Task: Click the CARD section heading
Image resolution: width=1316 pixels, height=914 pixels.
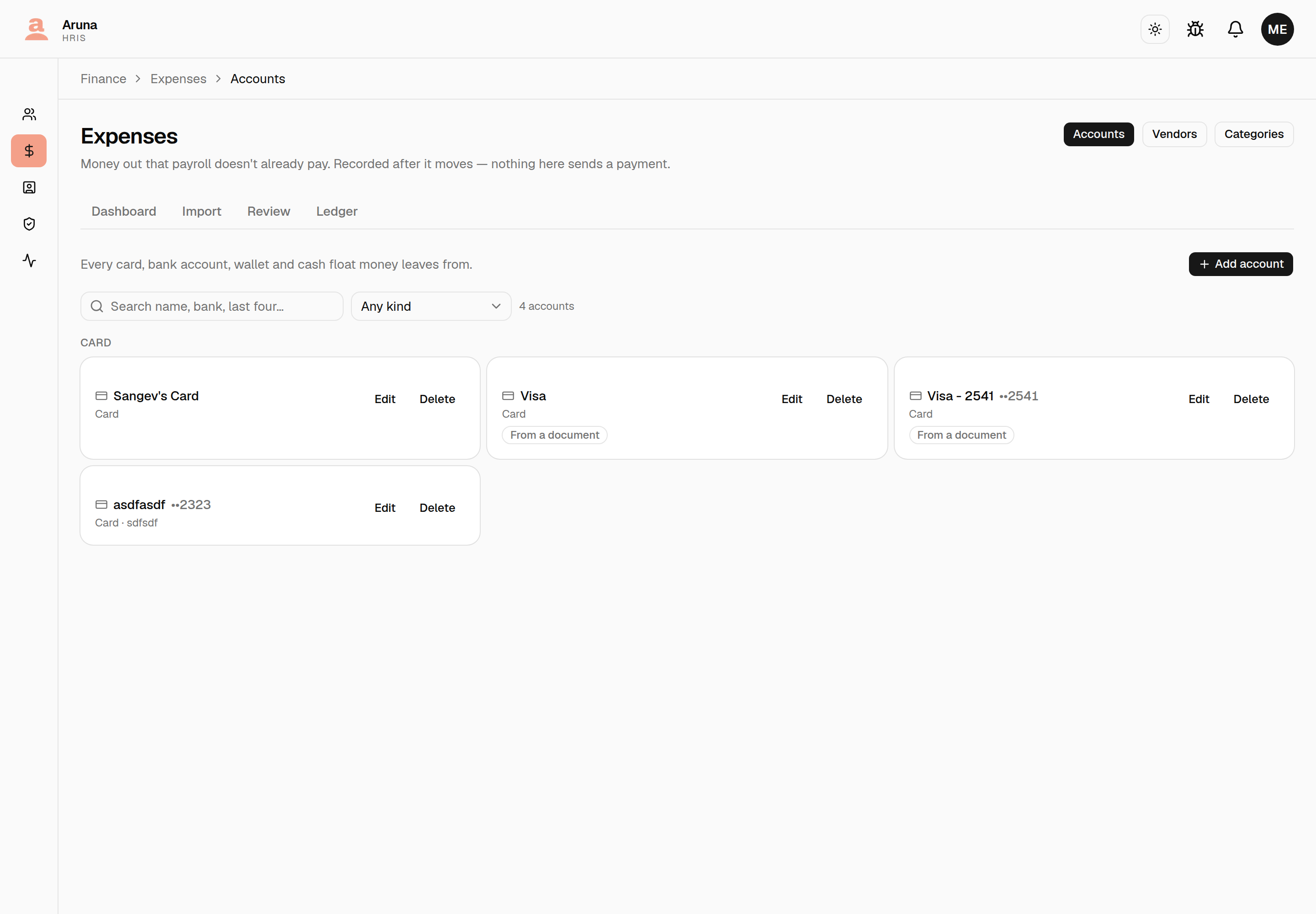Action: point(96,342)
